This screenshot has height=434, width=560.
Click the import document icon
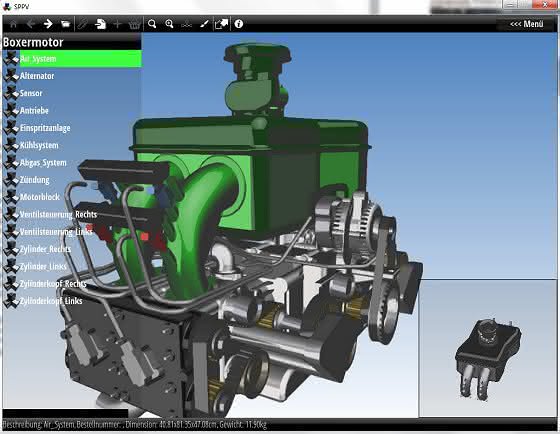click(x=100, y=24)
